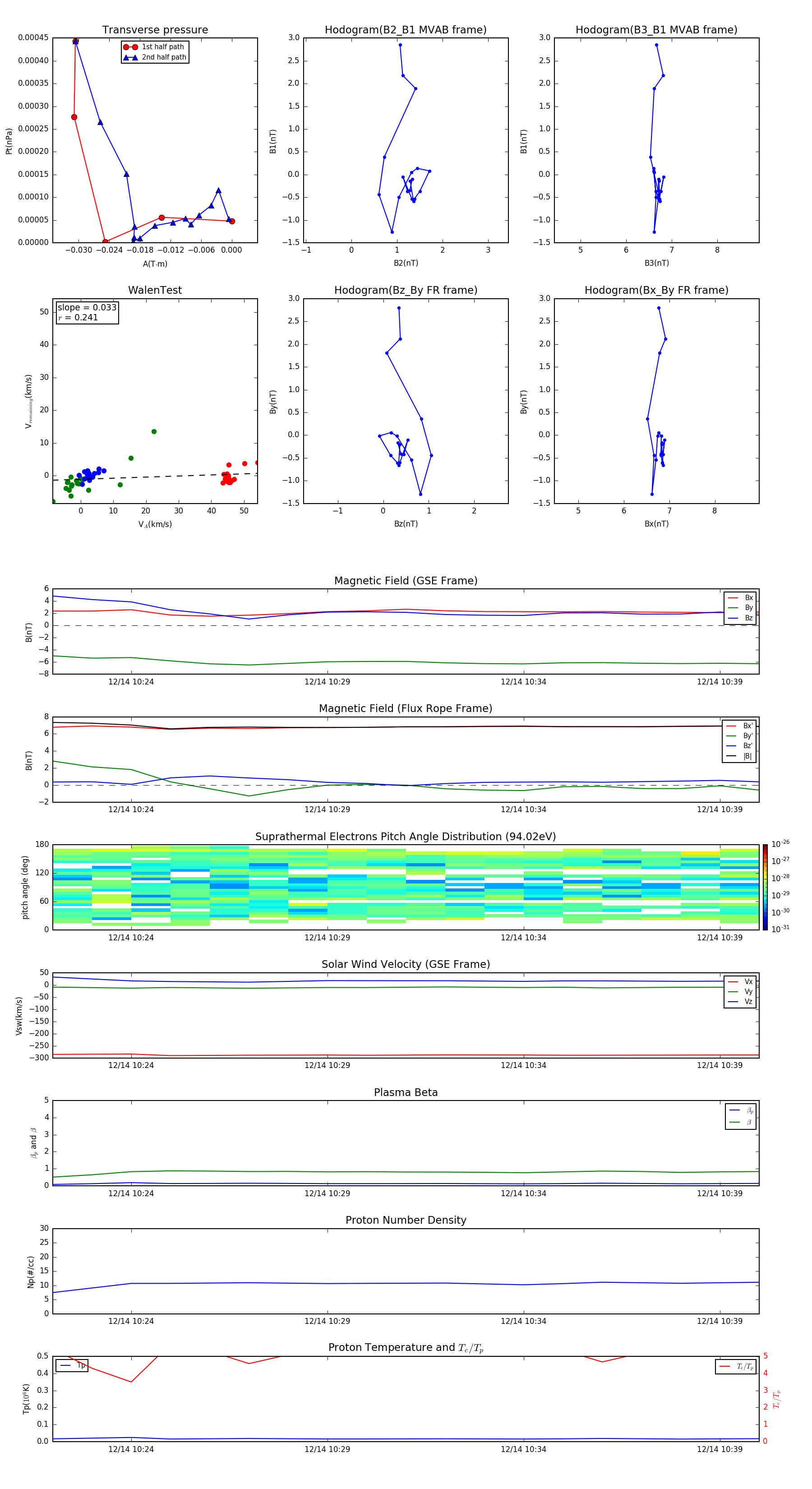Select the 'slope = 0.033' annotation
The height and width of the screenshot is (1489, 812).
point(87,308)
